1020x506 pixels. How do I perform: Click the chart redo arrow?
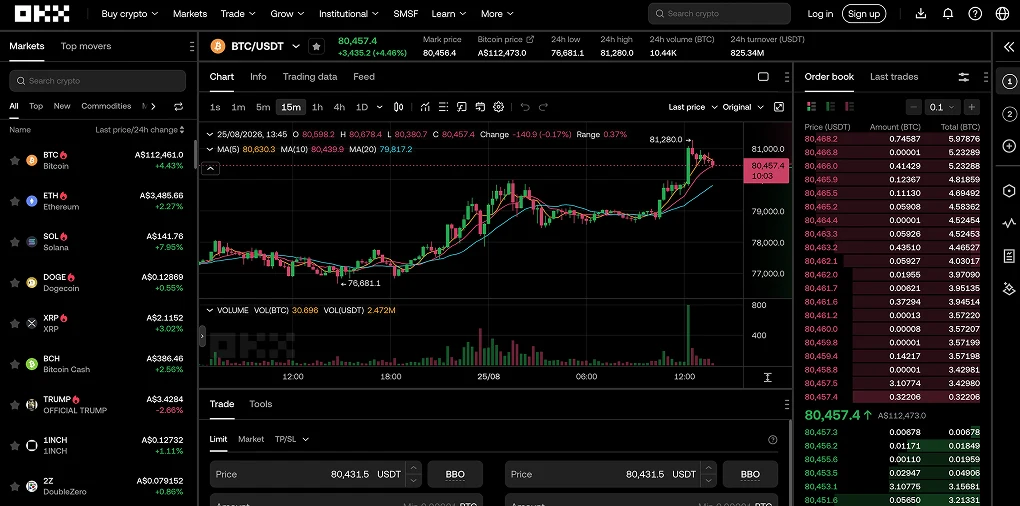[x=543, y=107]
